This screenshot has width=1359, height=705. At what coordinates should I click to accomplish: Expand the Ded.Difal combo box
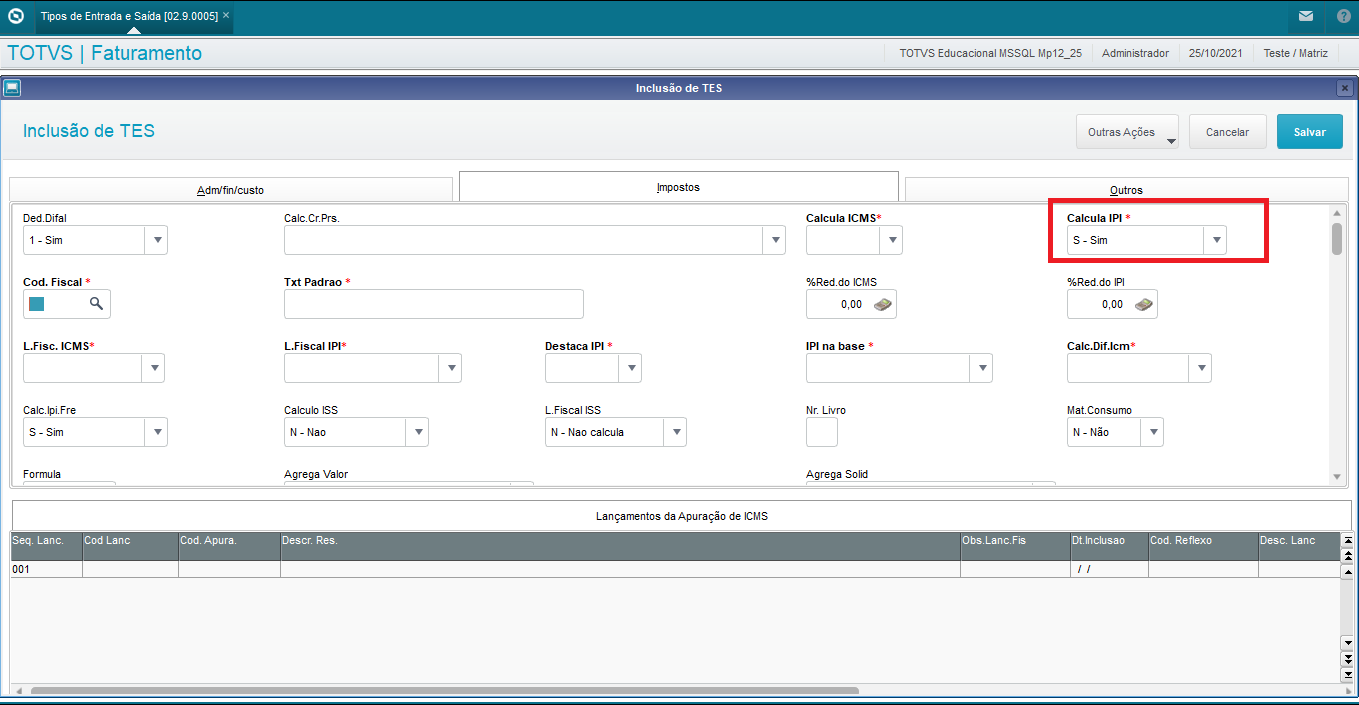[x=157, y=240]
